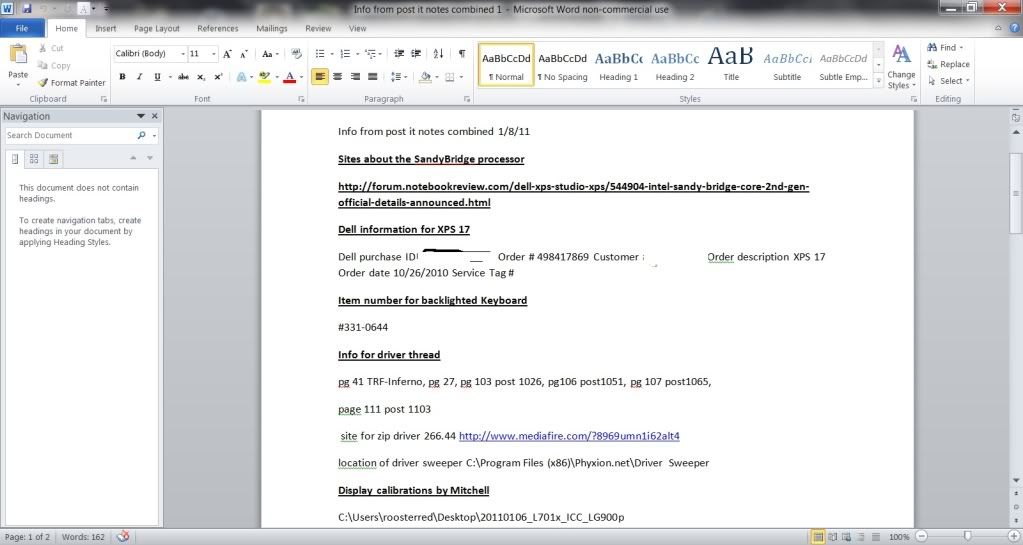Center the text alignment
Viewport: 1023px width, 545px height.
click(337, 77)
